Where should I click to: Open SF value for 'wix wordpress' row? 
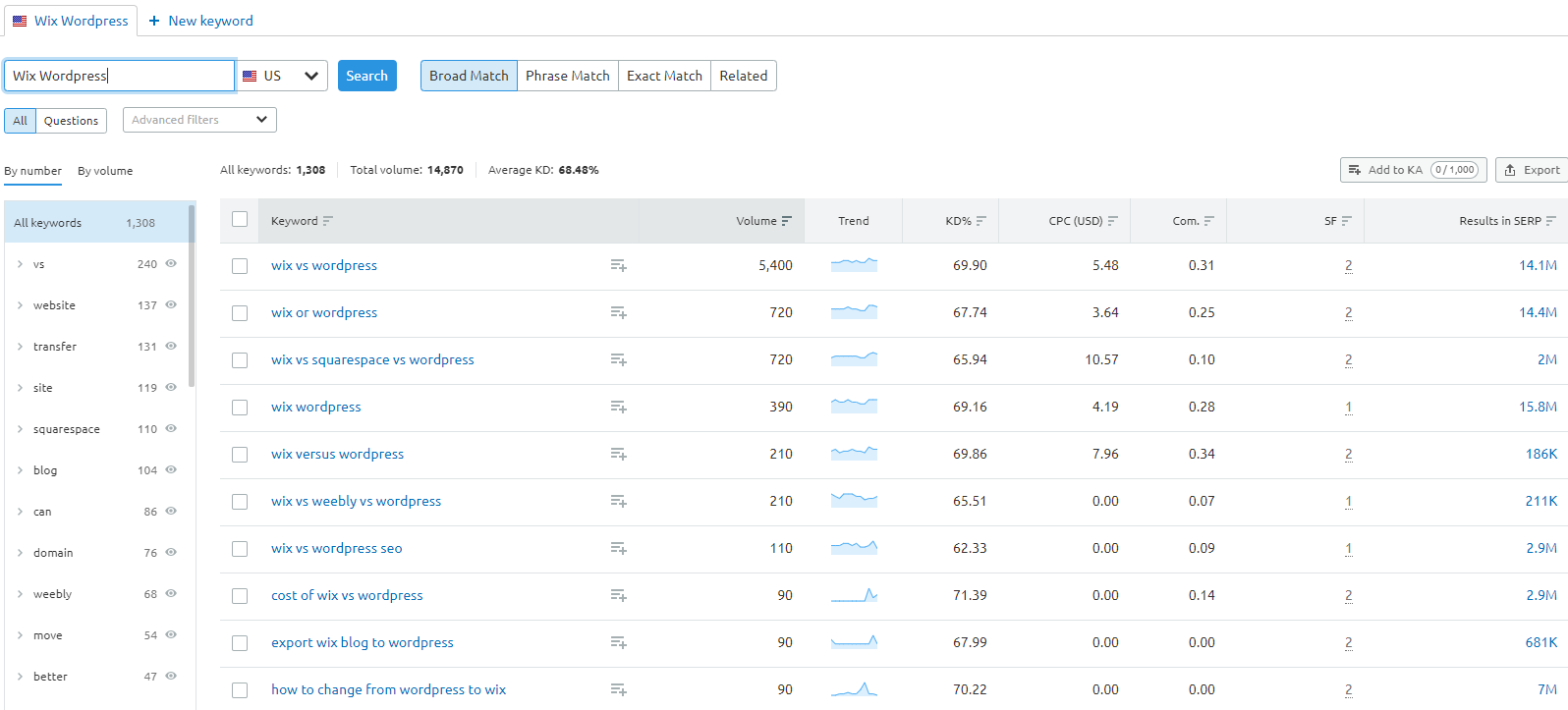[1349, 407]
